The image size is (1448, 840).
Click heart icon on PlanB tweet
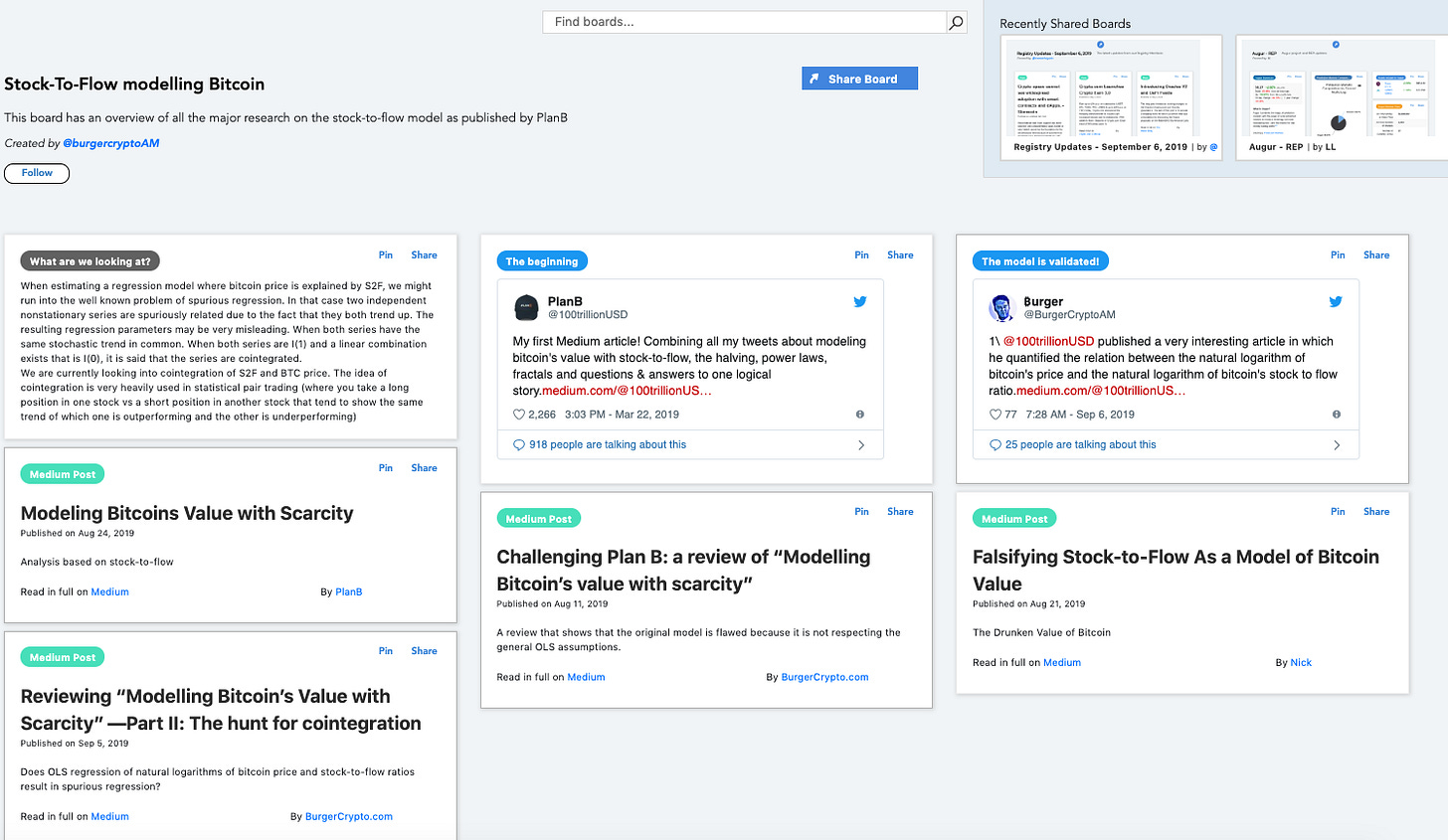click(518, 415)
